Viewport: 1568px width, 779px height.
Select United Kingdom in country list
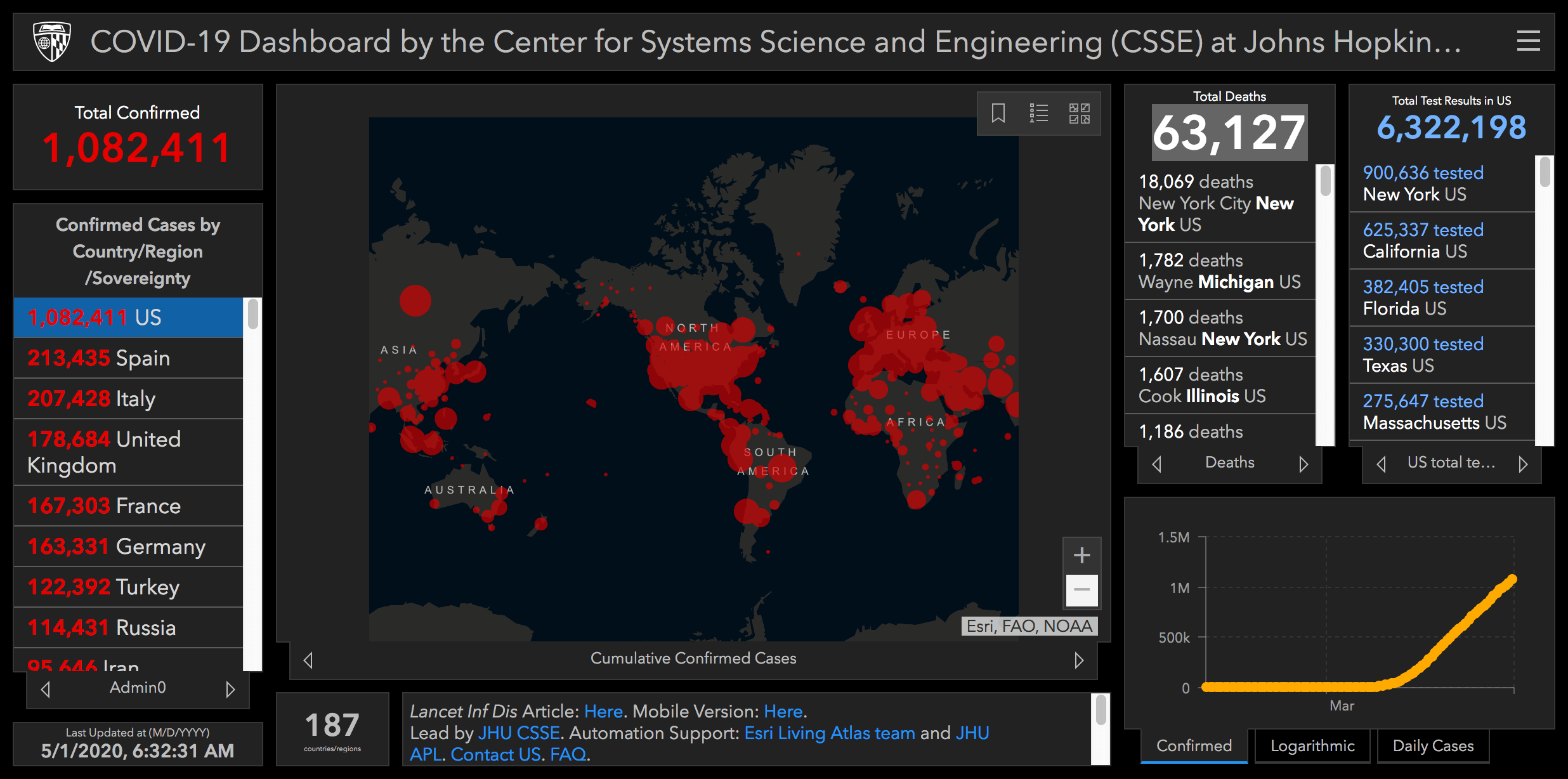click(x=128, y=452)
